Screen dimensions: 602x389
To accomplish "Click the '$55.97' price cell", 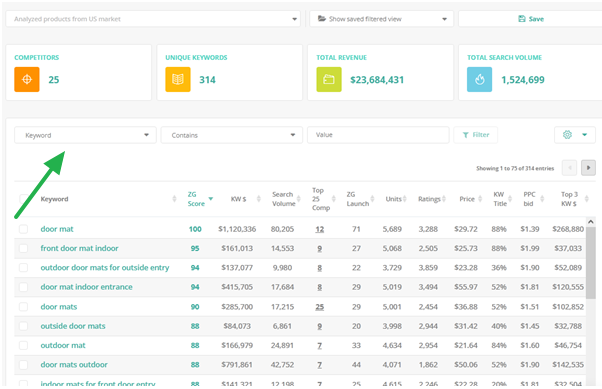I will point(466,287).
